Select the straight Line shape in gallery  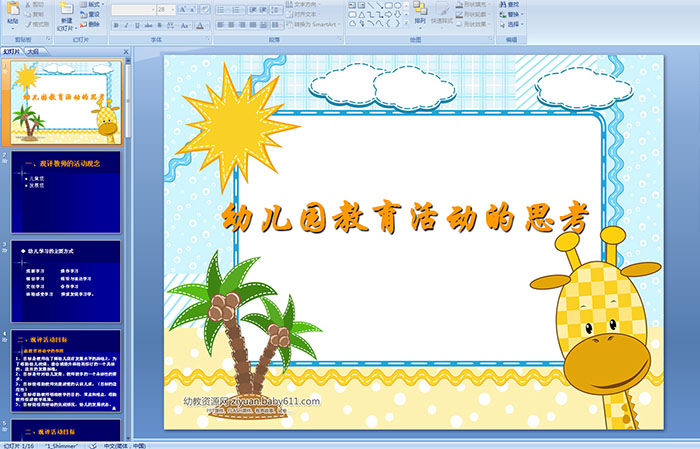371,5
